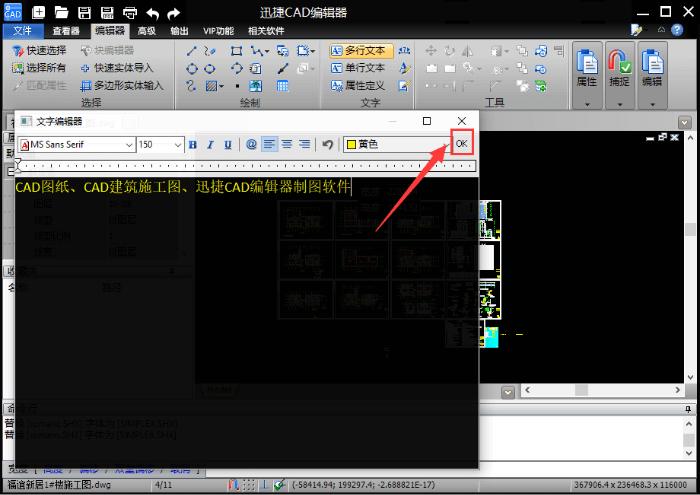Click the Save As icon
This screenshot has width=700, height=495.
click(x=107, y=12)
